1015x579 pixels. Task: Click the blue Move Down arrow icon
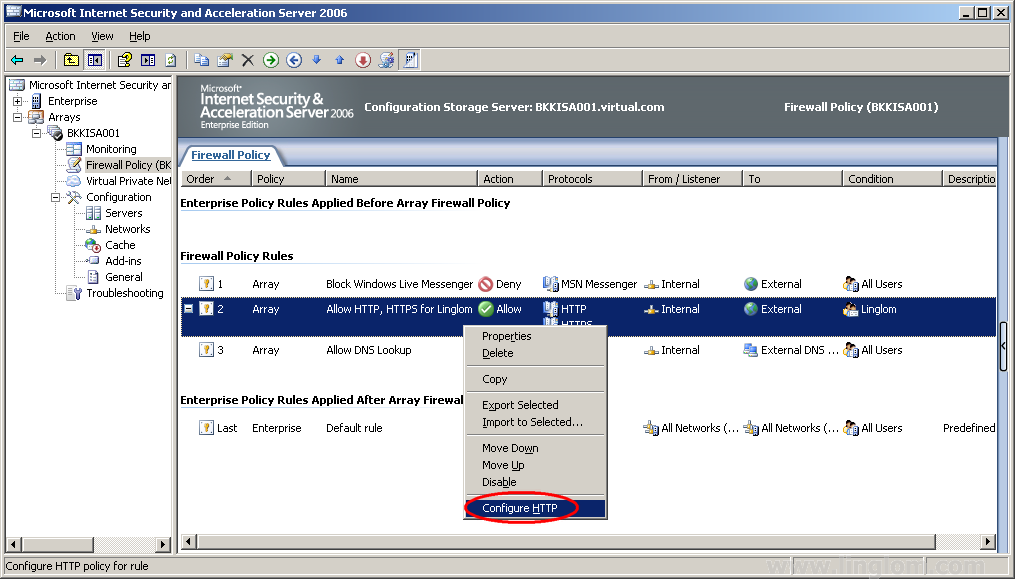tap(317, 60)
